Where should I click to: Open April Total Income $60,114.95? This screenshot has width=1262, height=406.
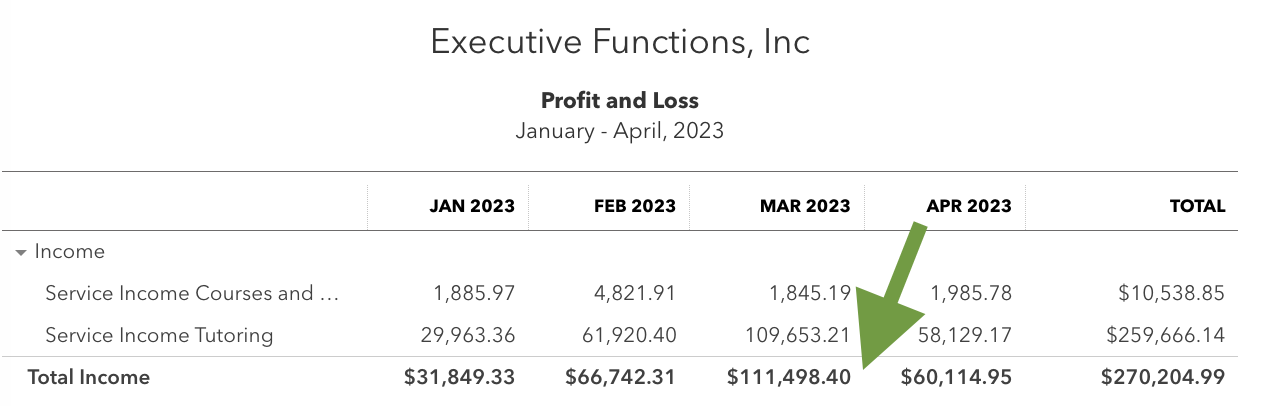click(956, 377)
